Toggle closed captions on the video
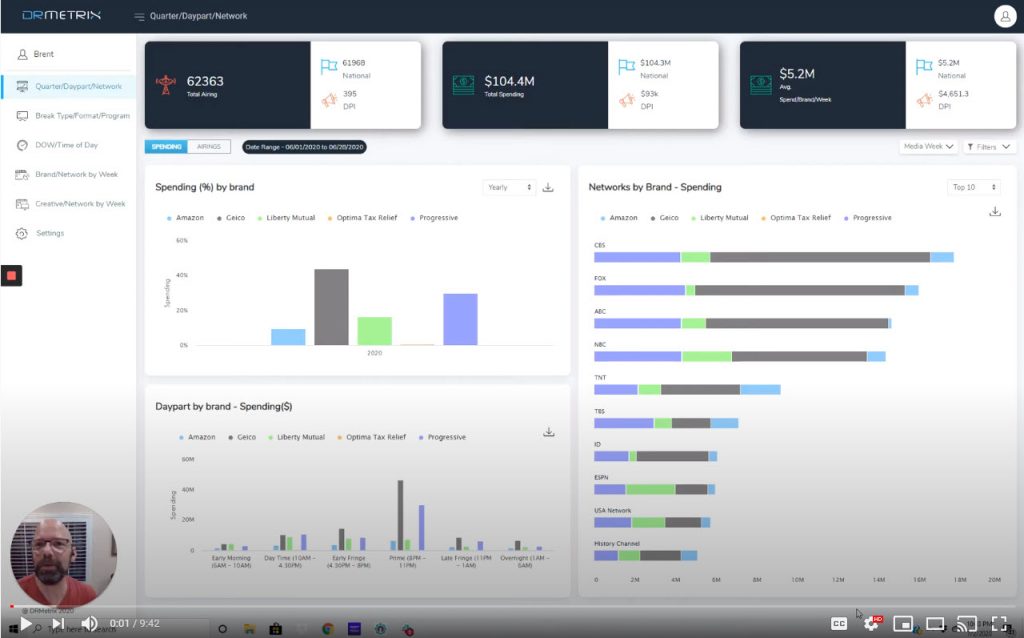 click(839, 623)
